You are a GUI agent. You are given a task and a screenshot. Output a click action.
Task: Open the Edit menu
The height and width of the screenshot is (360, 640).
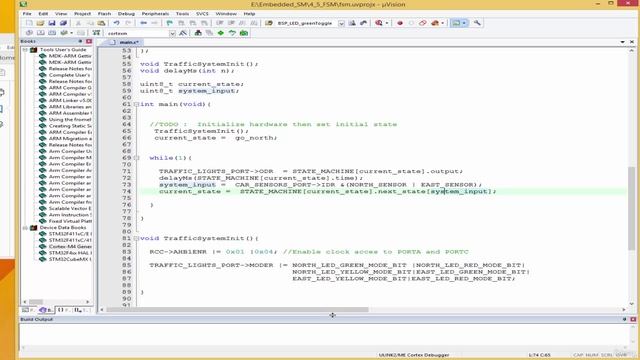coord(43,13)
